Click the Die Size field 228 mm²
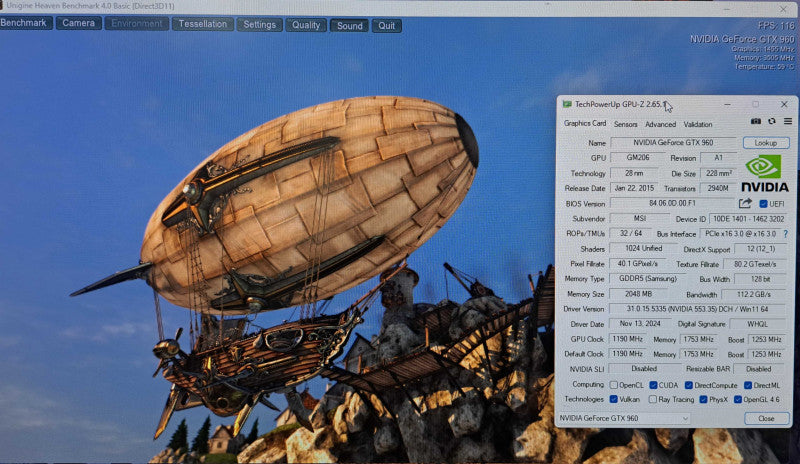This screenshot has height=464, width=800. pos(718,173)
